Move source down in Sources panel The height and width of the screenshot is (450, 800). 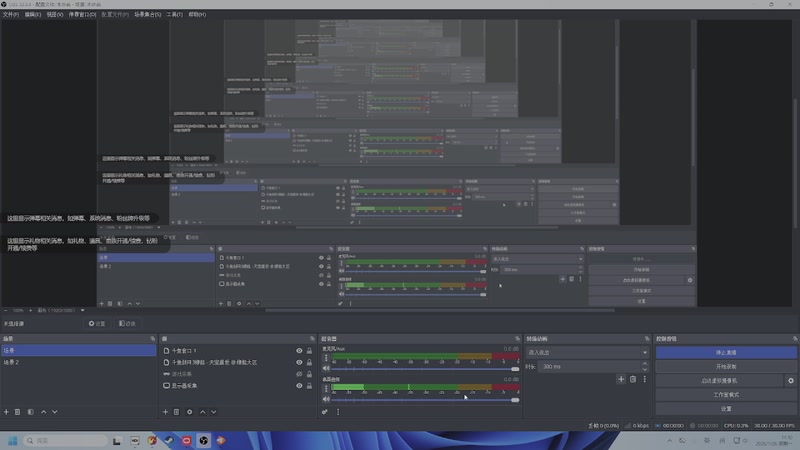click(x=214, y=412)
